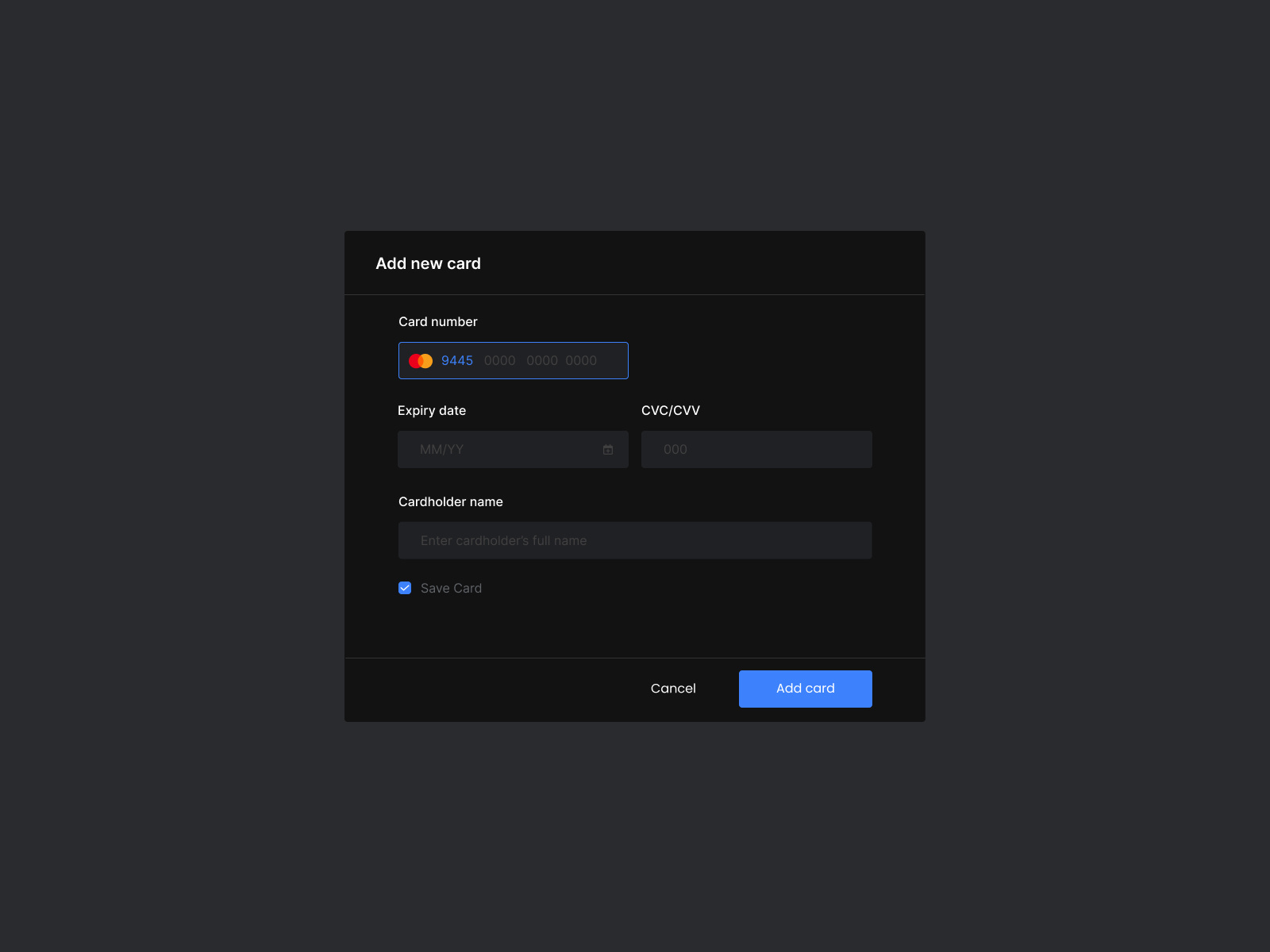Click the Add new card dialog title
Image resolution: width=1270 pixels, height=952 pixels.
coord(429,263)
